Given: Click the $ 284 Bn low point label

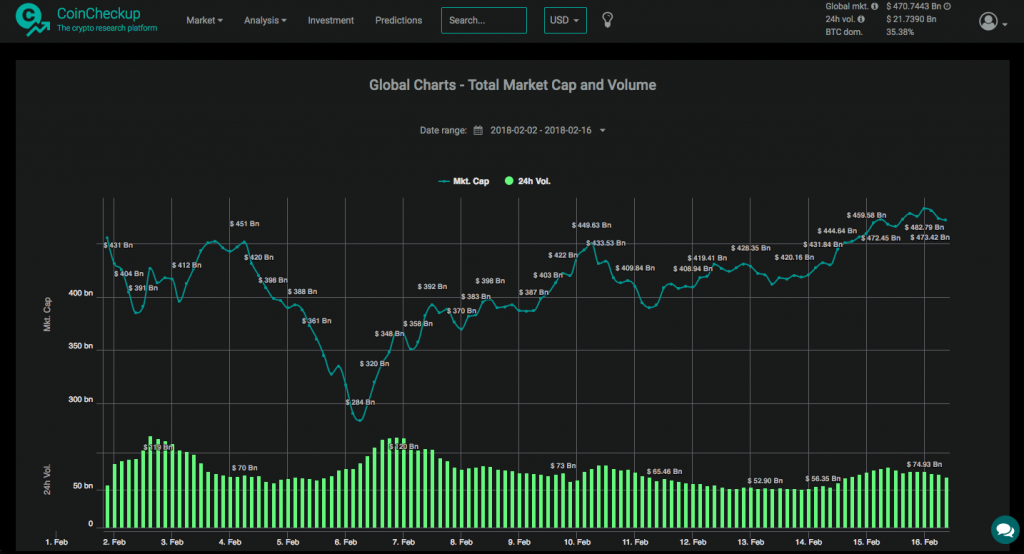Looking at the screenshot, I should 360,402.
